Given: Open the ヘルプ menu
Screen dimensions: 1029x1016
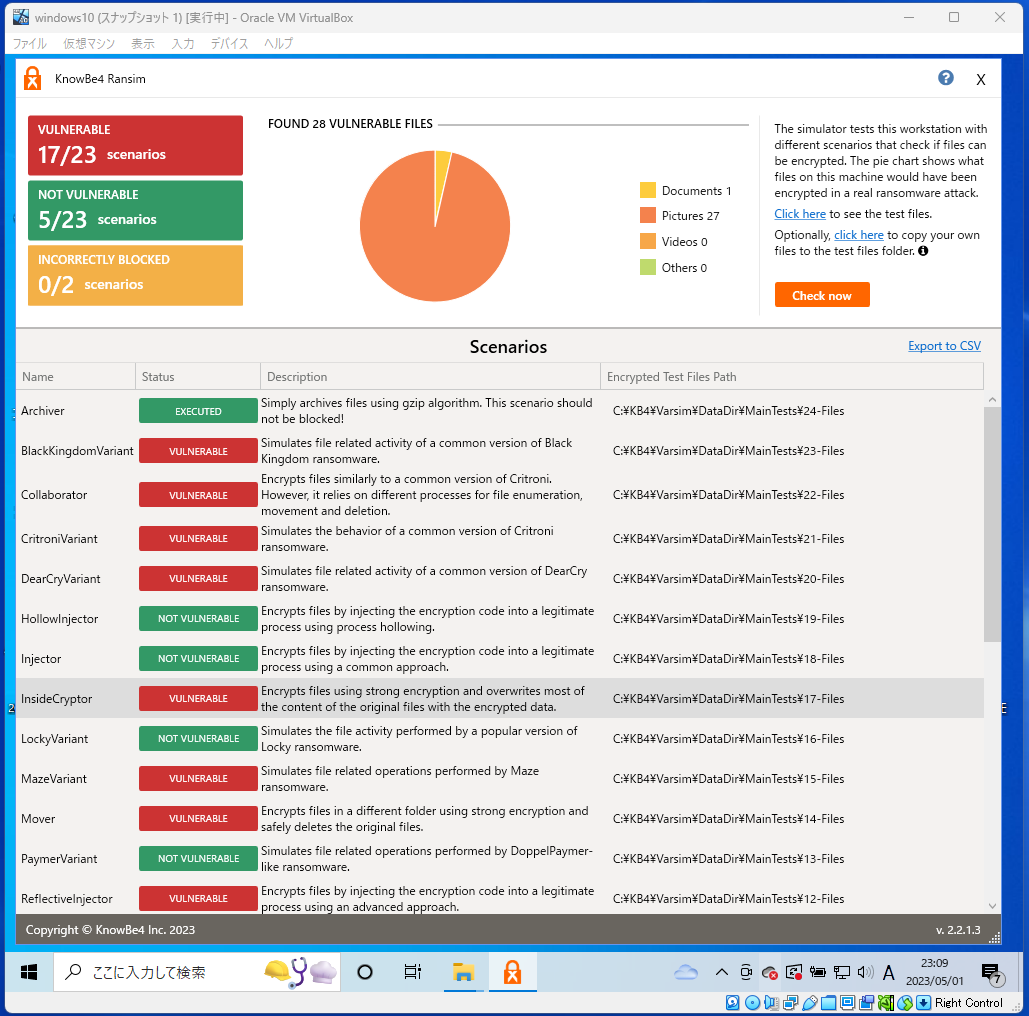Looking at the screenshot, I should pos(278,43).
